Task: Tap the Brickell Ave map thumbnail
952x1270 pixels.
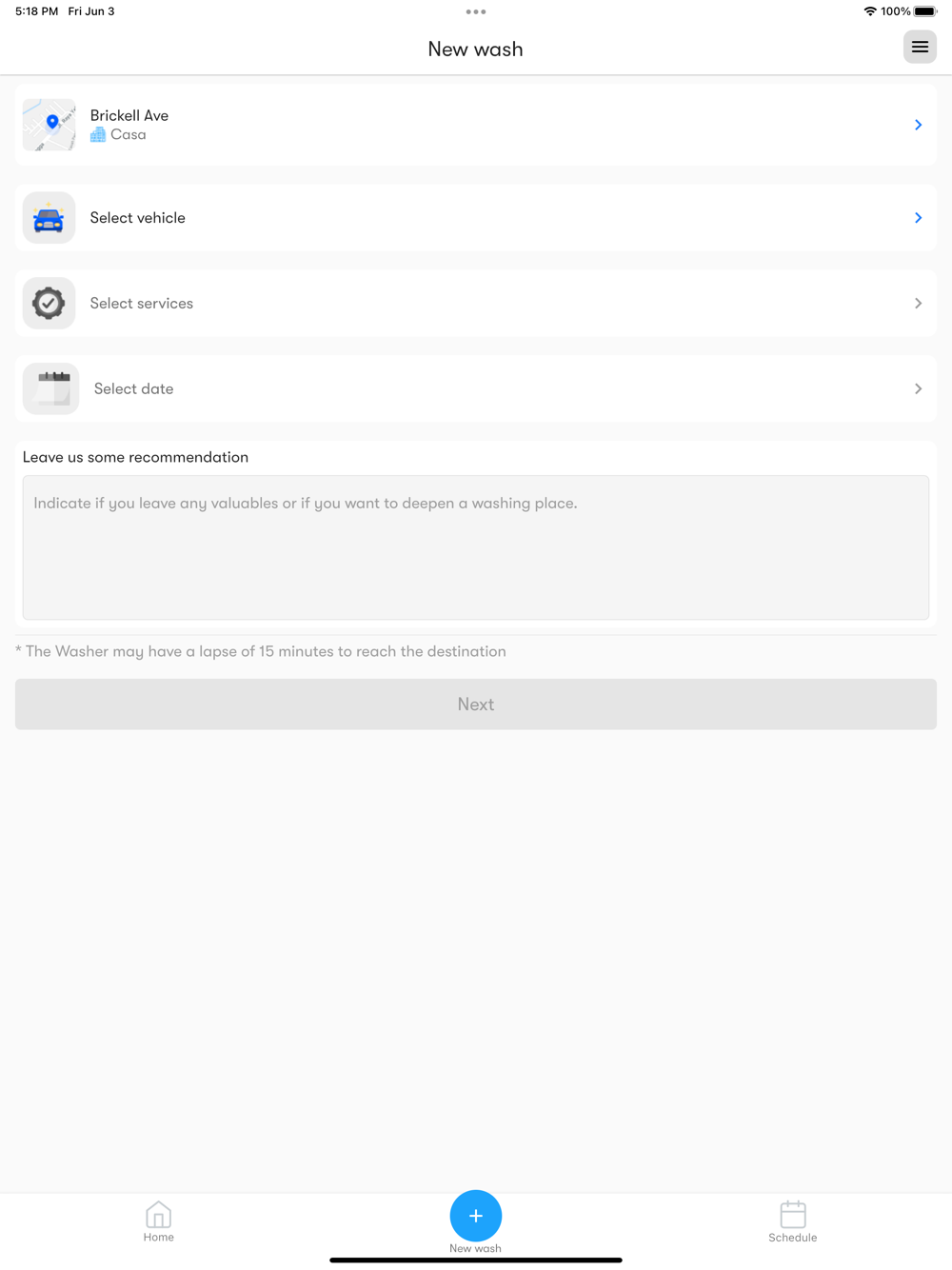Action: [x=49, y=125]
